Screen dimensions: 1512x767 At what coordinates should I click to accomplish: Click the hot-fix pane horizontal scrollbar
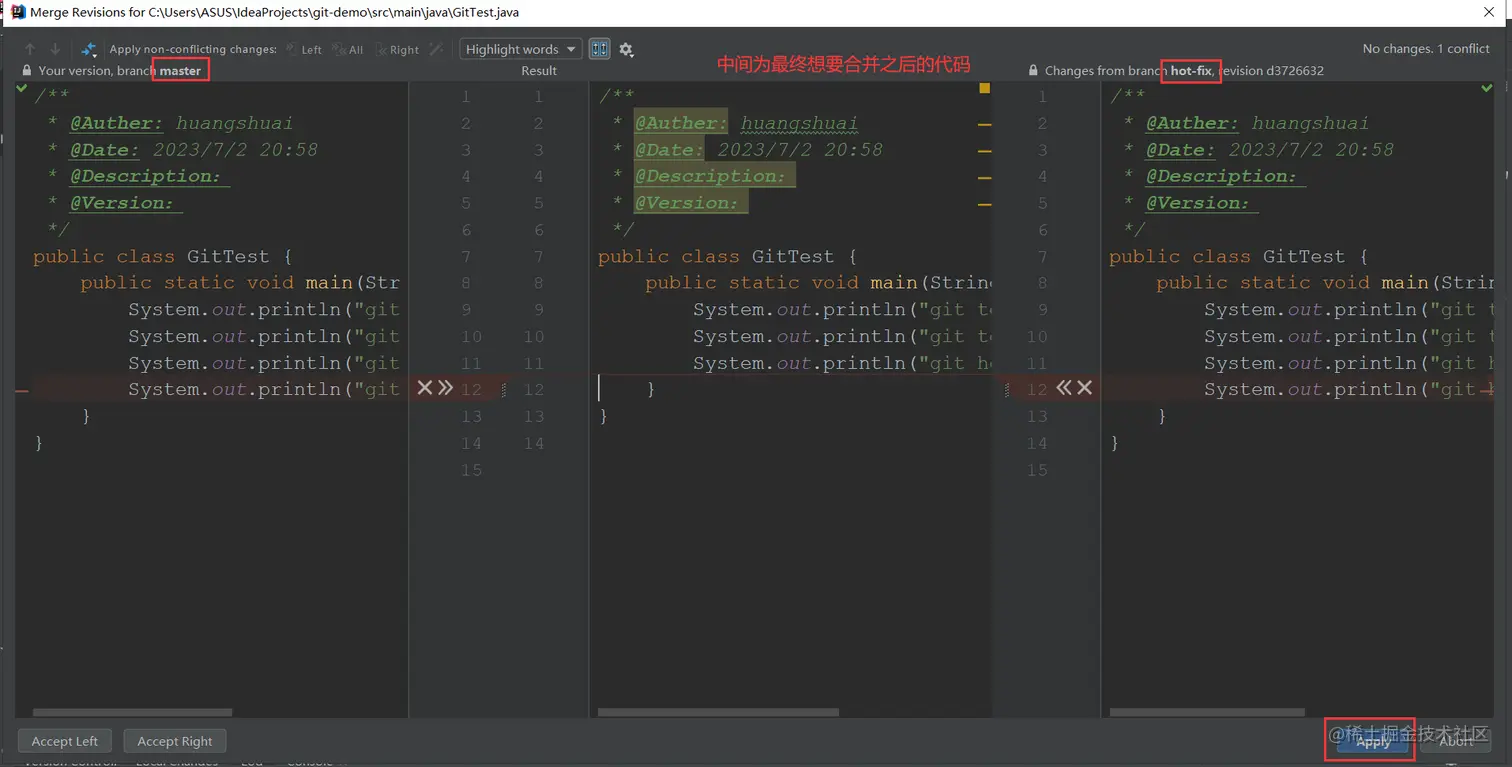1207,713
